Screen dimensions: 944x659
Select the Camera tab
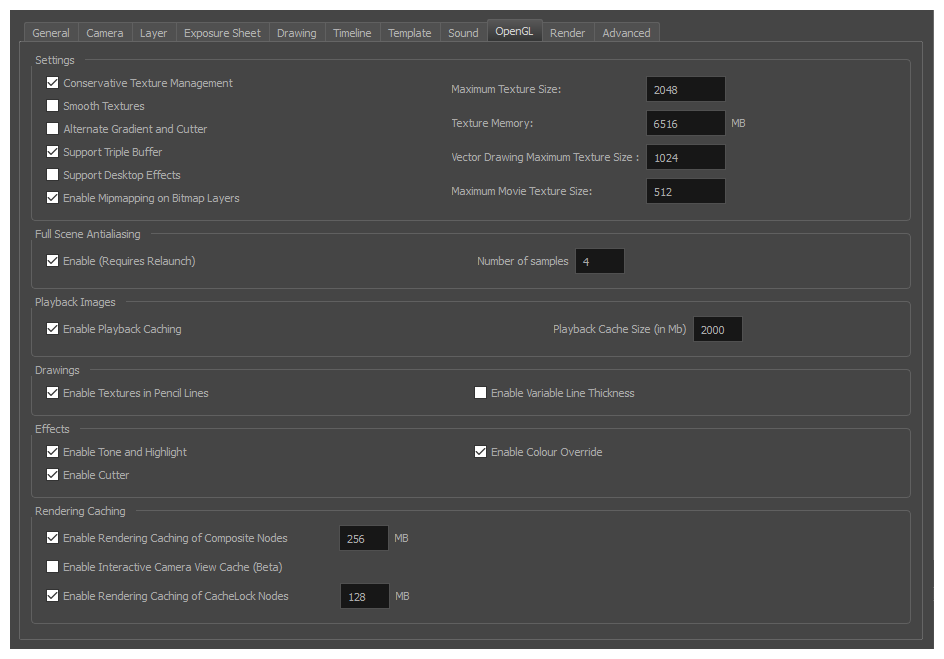tap(104, 32)
